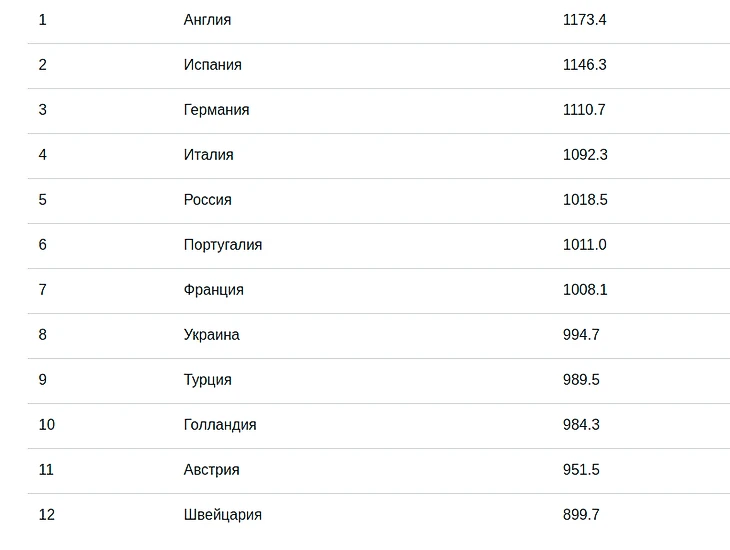Click the score value 1173.4
The height and width of the screenshot is (550, 730).
(584, 20)
